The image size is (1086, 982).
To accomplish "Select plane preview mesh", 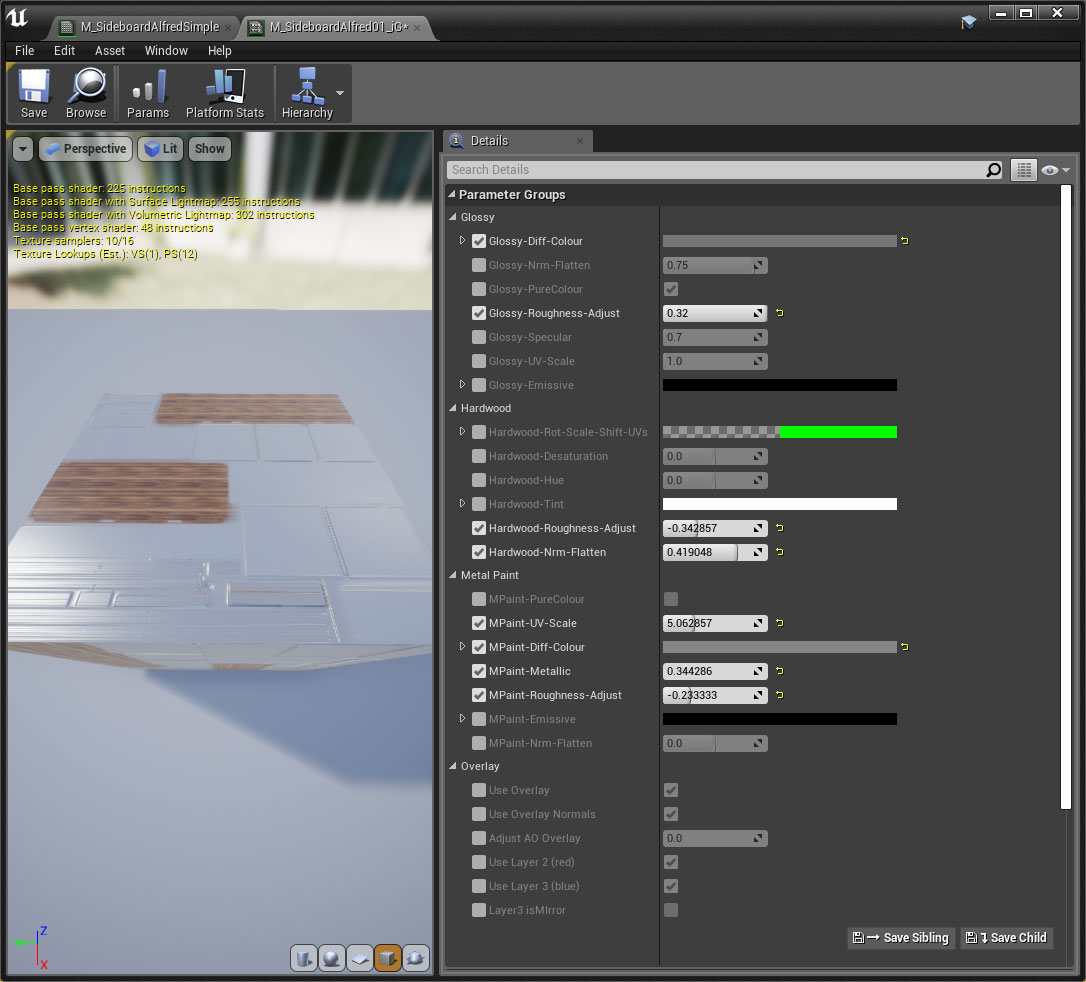I will [x=359, y=958].
